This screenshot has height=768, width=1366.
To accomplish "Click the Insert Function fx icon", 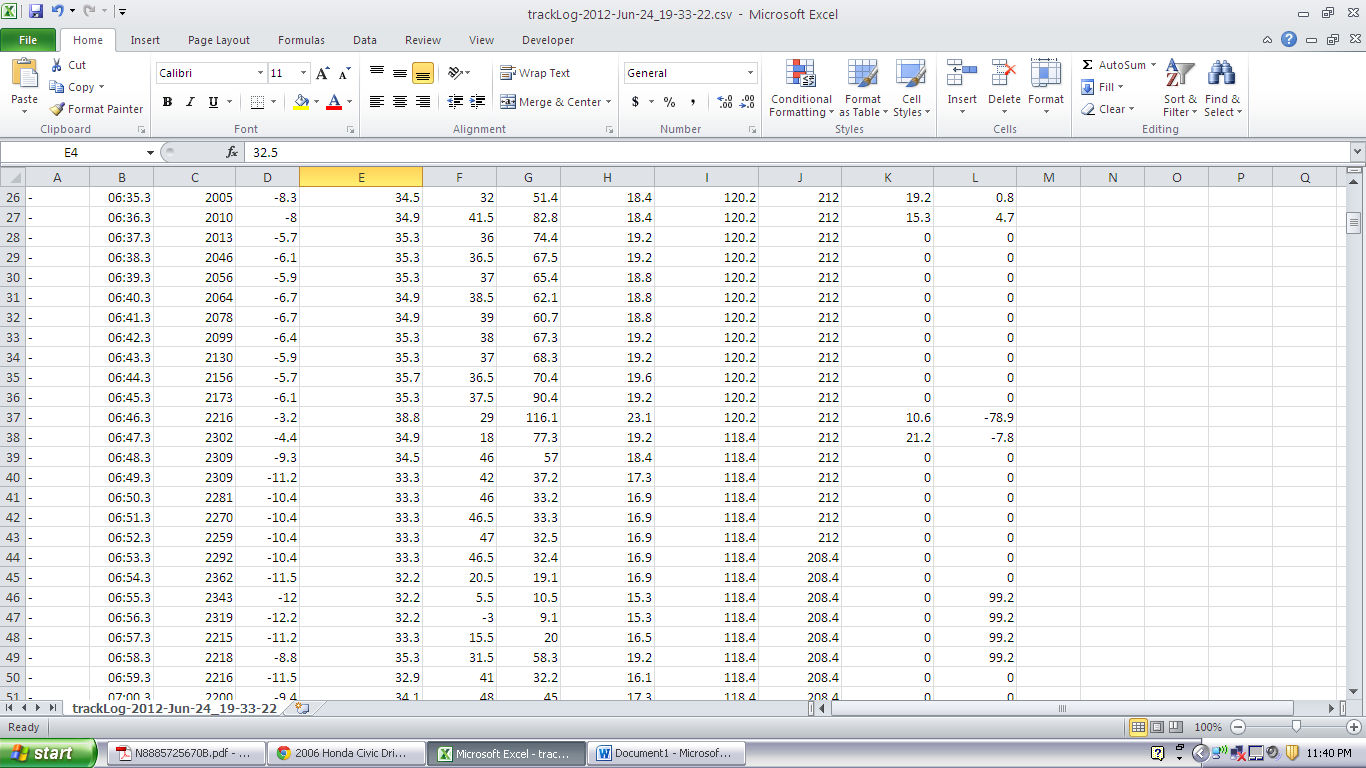I will [232, 152].
